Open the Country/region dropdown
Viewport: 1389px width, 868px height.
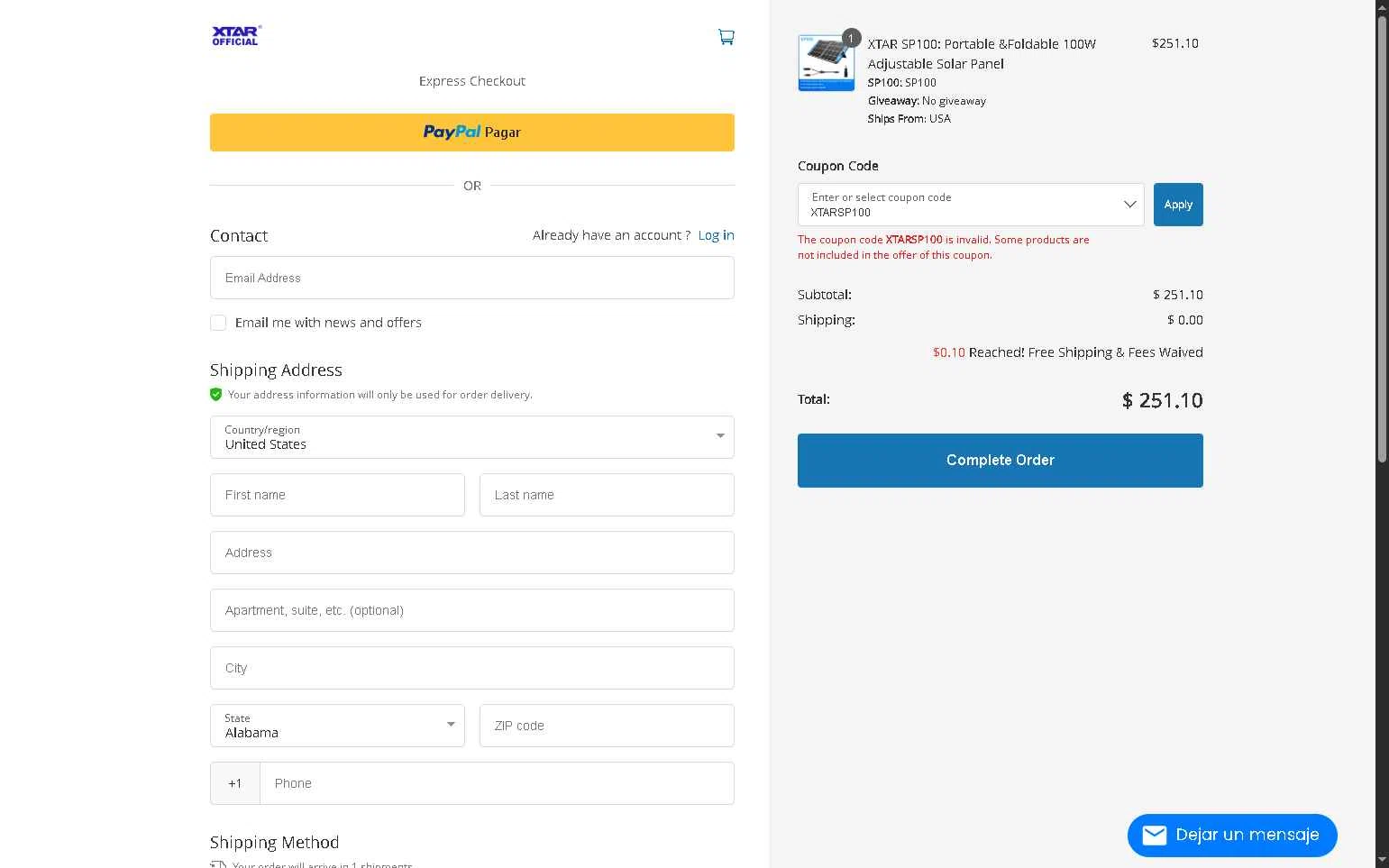click(x=472, y=437)
